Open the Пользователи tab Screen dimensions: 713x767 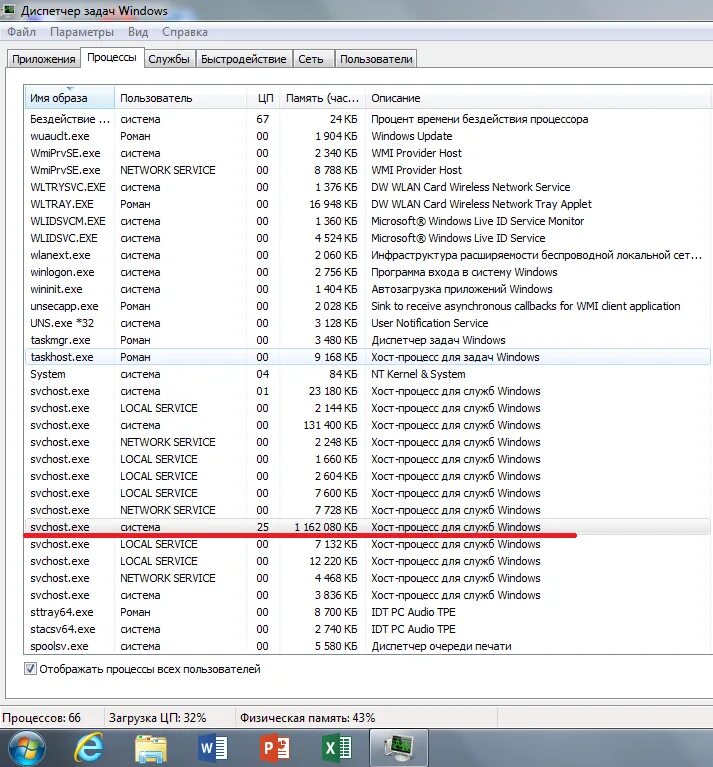point(376,59)
